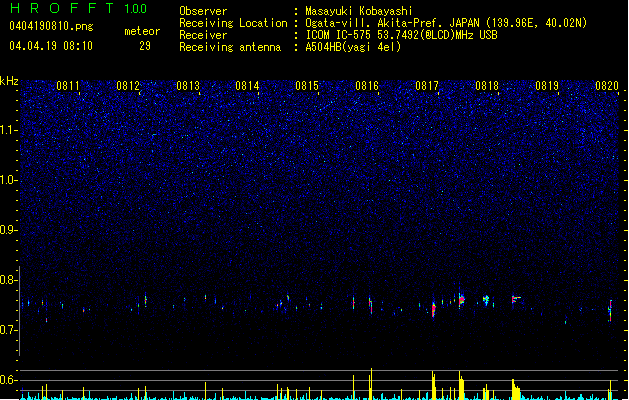629x400 pixels.
Task: Click the 1.1 kHz axis label
Action: [9, 130]
